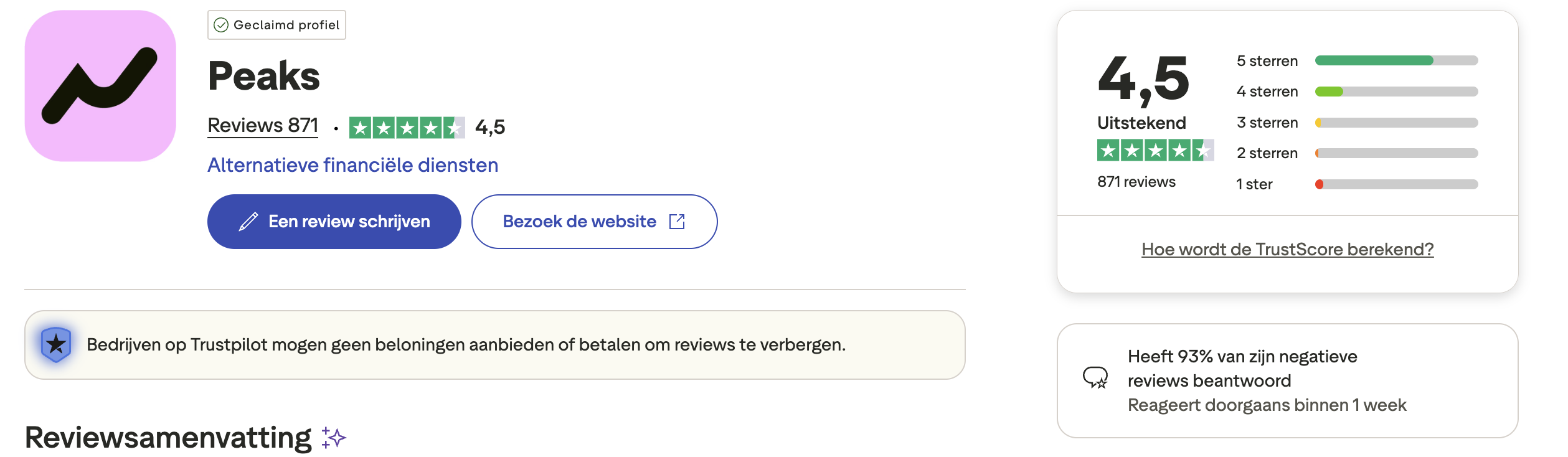
Task: Click the Bezoek de website button
Action: 595,221
